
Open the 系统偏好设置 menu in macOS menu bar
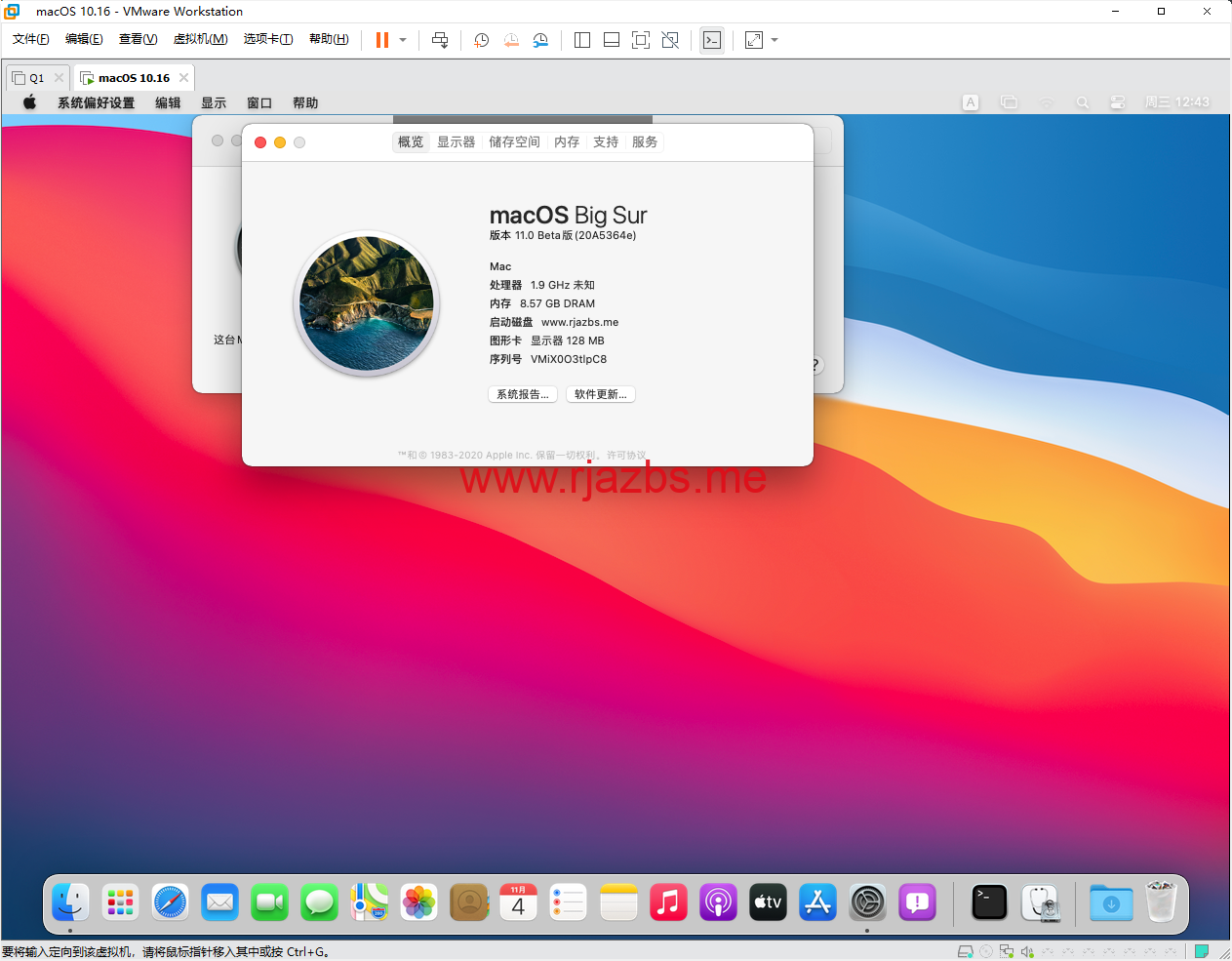[x=96, y=102]
